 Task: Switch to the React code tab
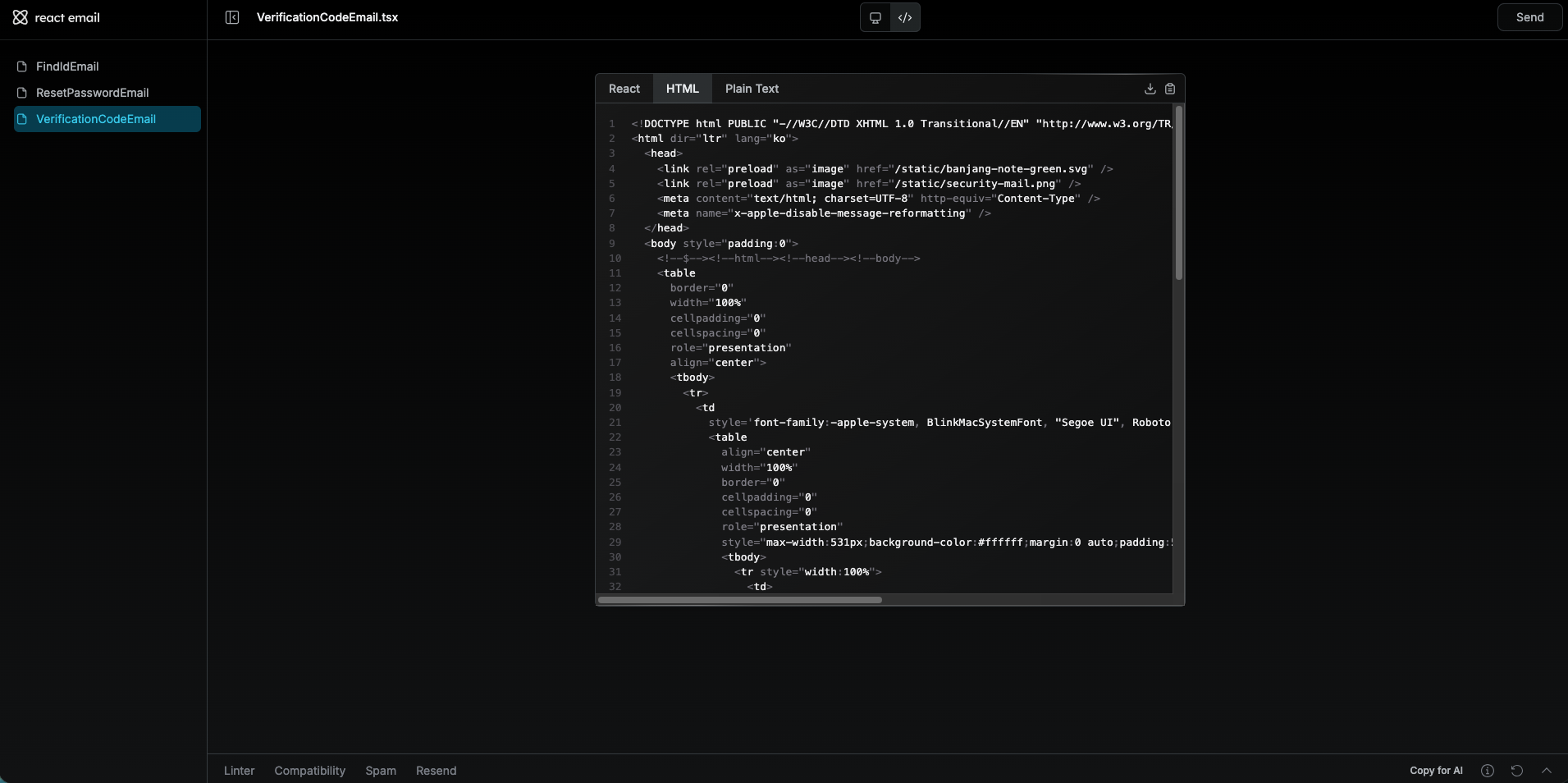pos(624,89)
